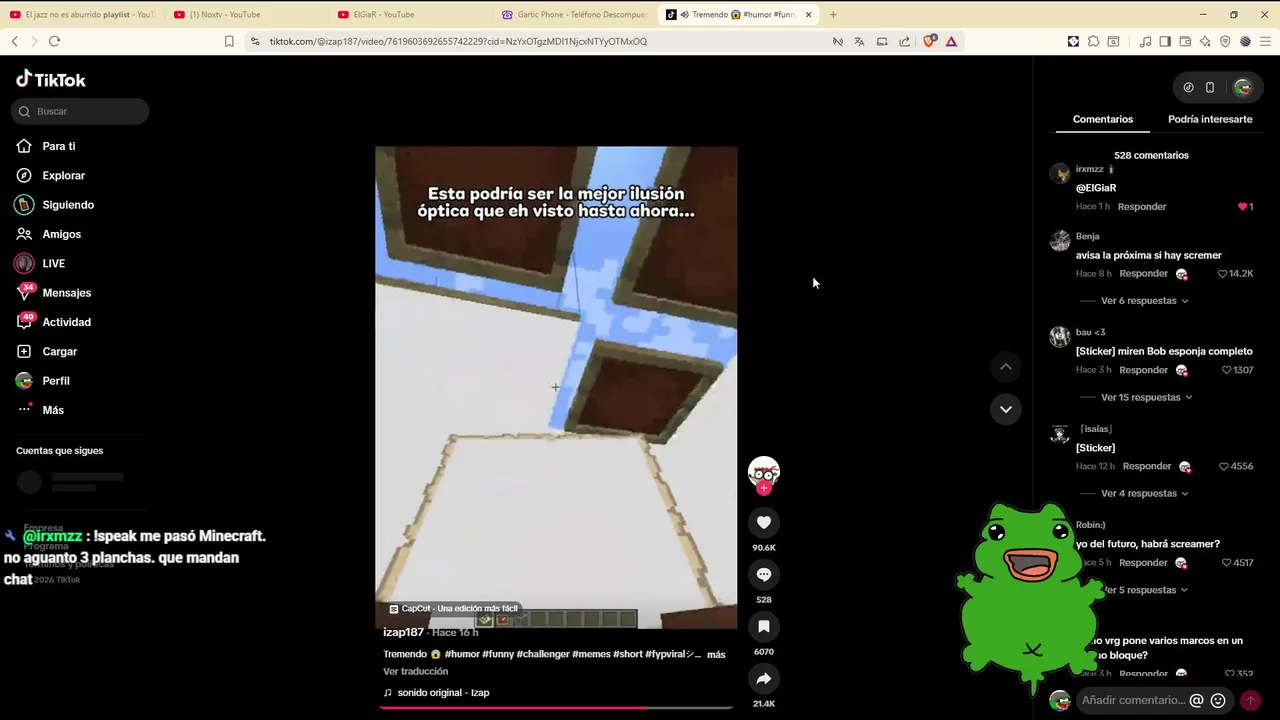Open comments via speech bubble icon

tap(764, 574)
